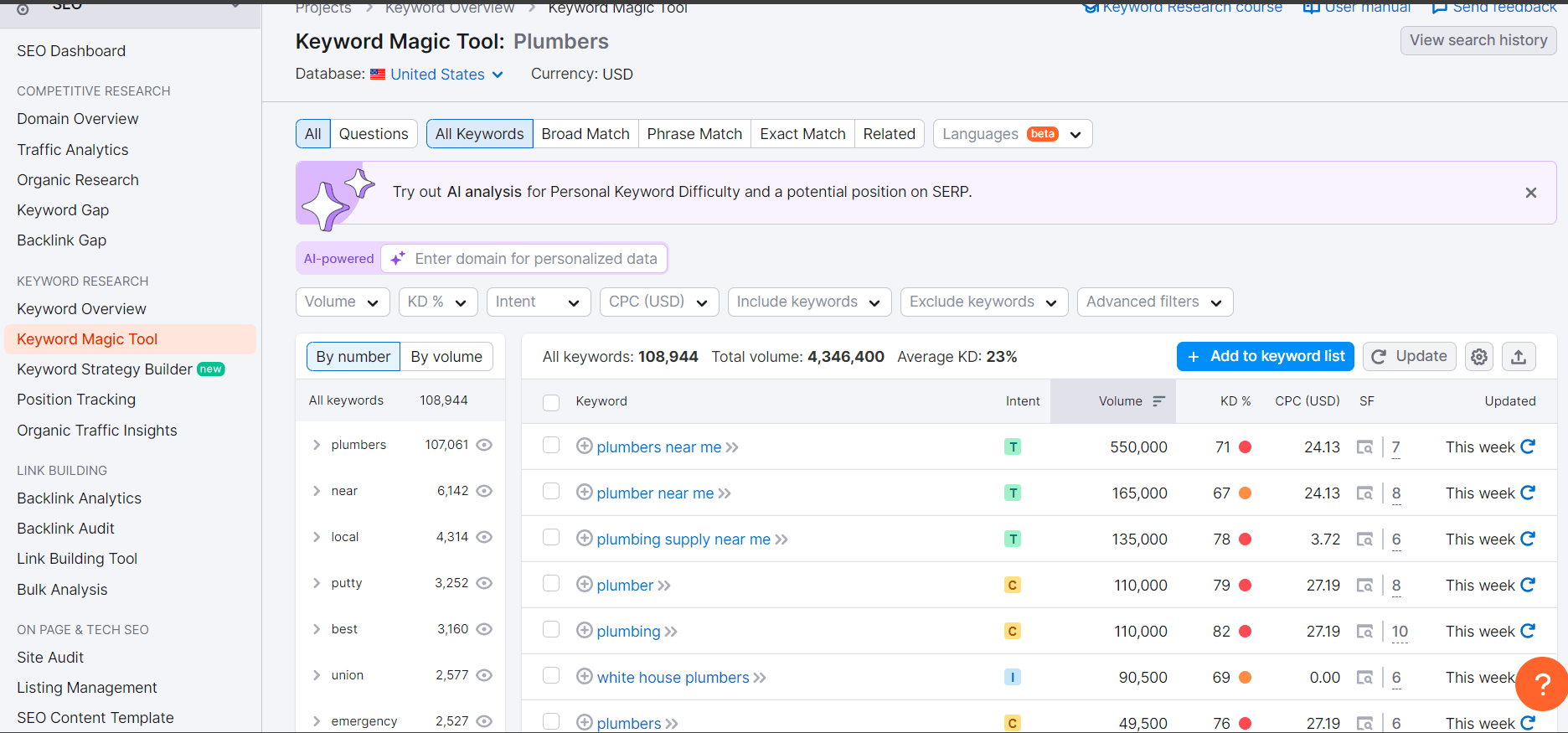Add 'plumbing supply near me' plus icon
Screen dimensions: 1568x733
click(585, 539)
